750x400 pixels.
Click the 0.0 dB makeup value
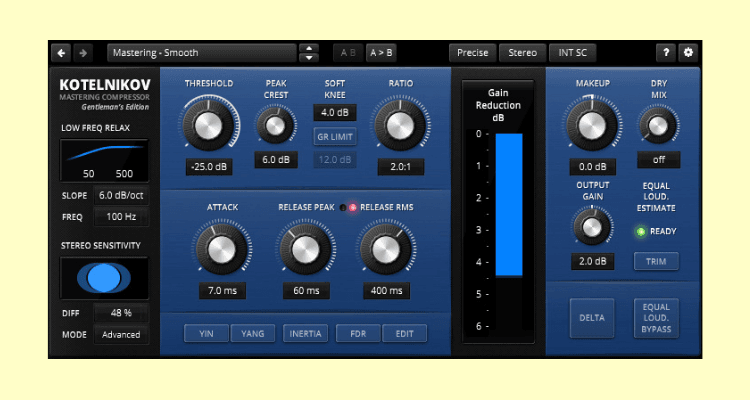[x=593, y=167]
